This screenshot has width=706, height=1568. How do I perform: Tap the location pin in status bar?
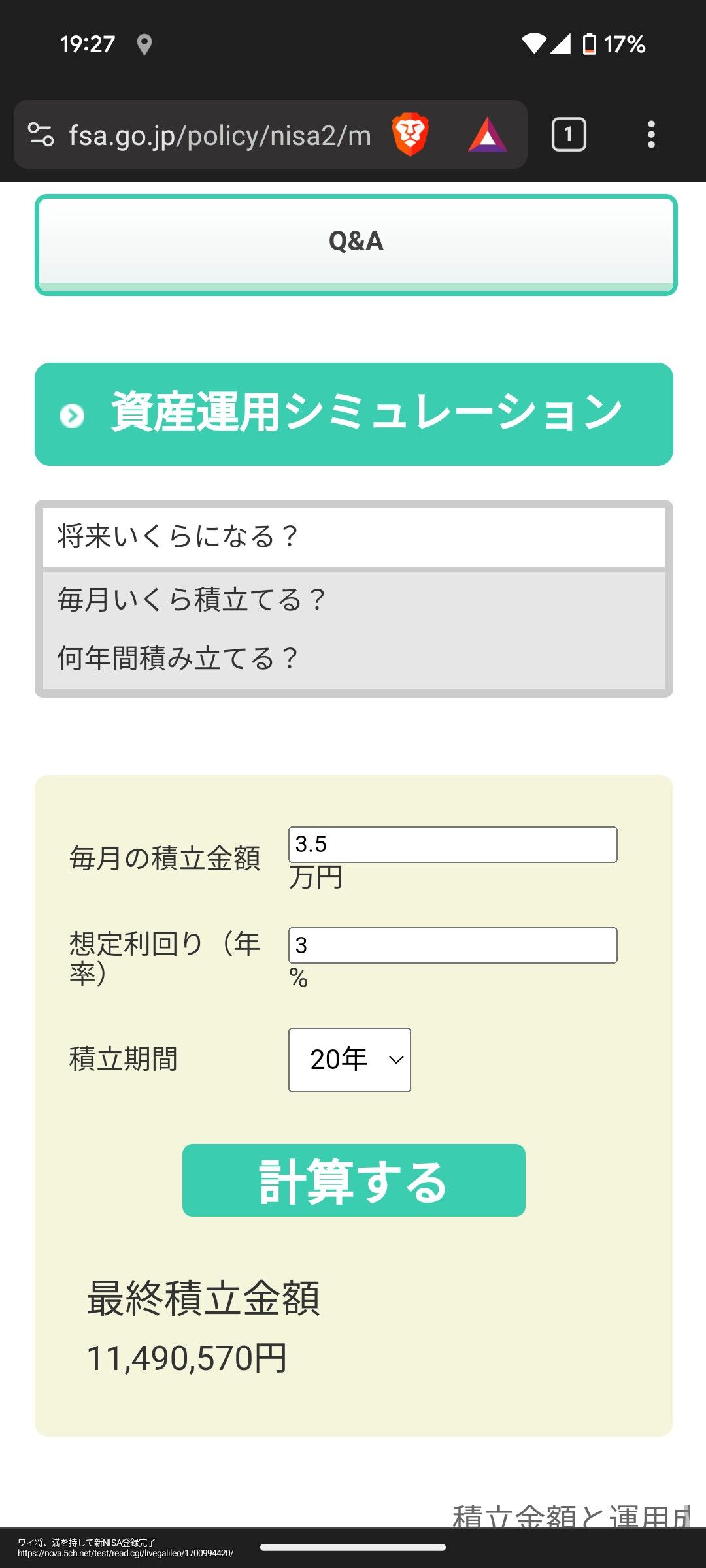[x=144, y=44]
